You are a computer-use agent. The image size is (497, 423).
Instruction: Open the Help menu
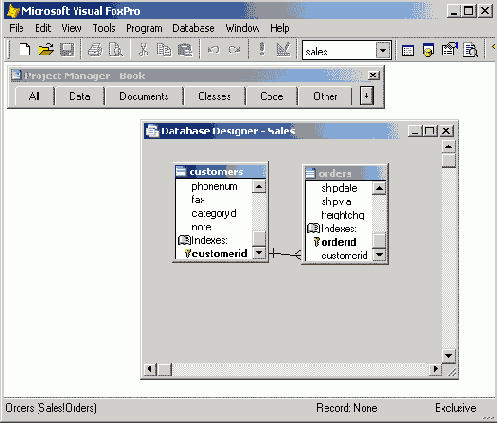tap(280, 28)
